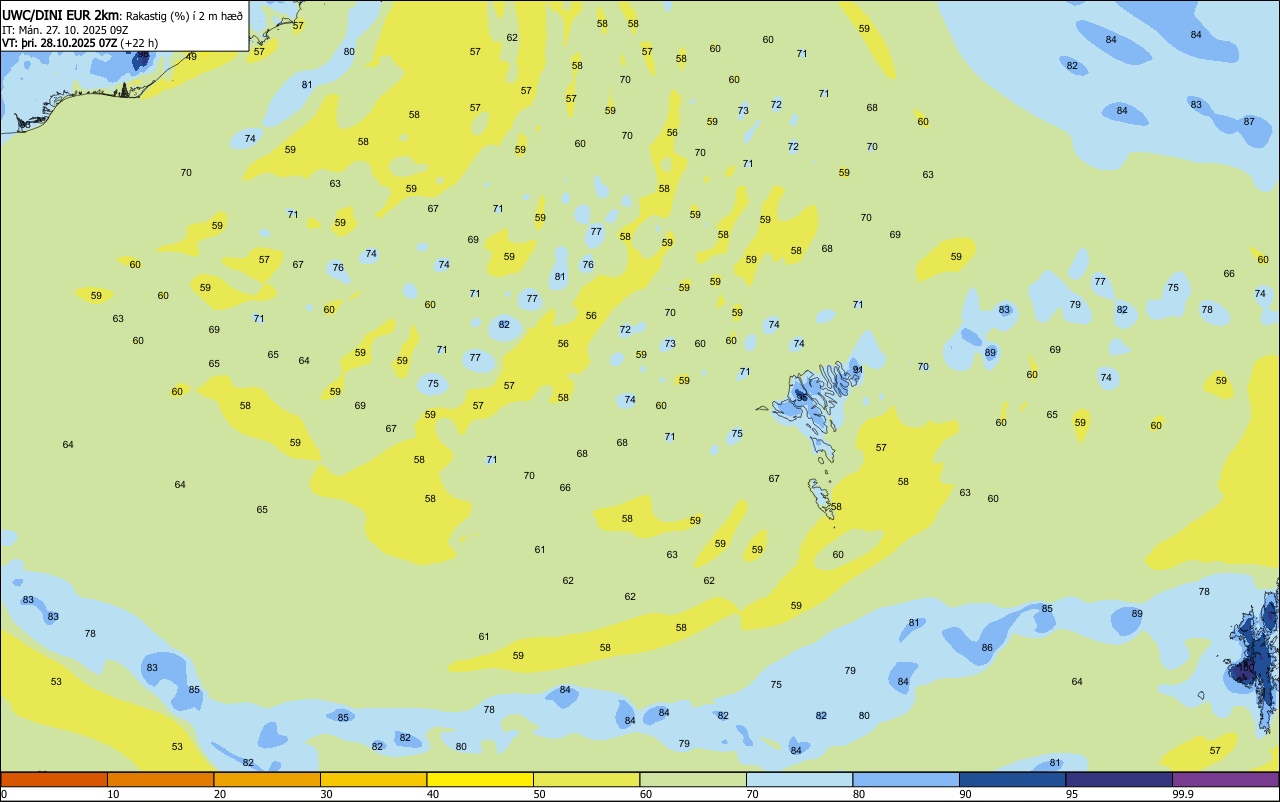Click the '99.9' label under the color scale
The image size is (1280, 802).
pyautogui.click(x=1183, y=794)
